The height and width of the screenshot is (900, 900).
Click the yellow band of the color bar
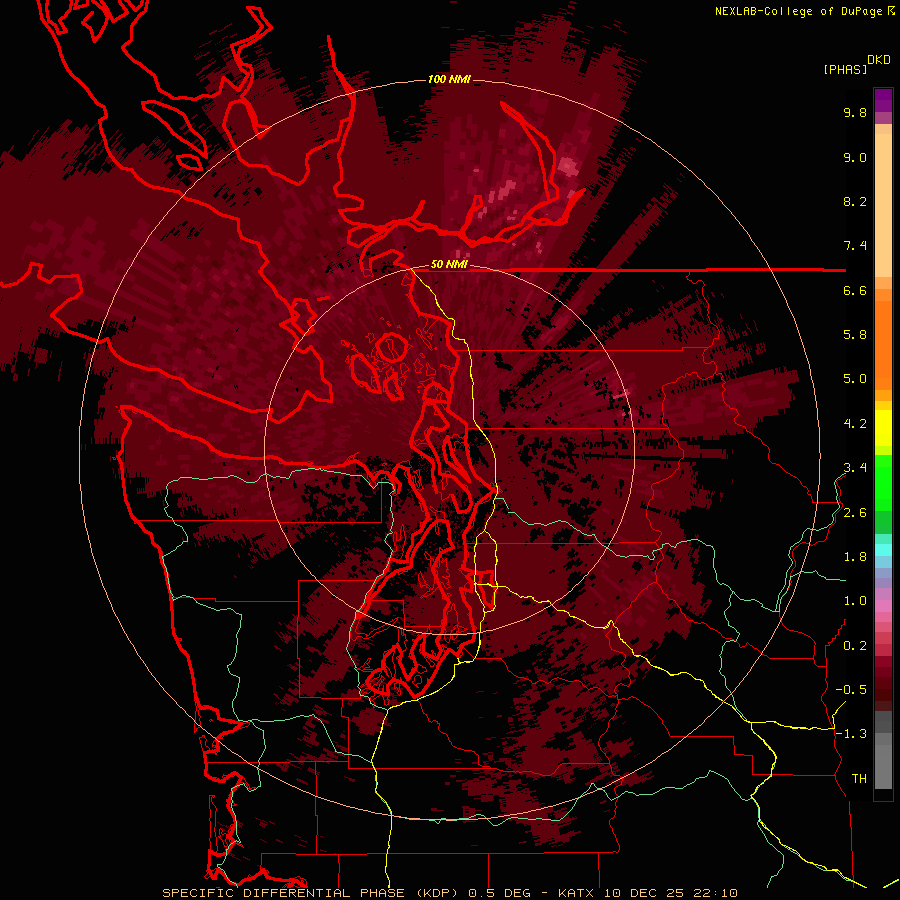[x=883, y=428]
